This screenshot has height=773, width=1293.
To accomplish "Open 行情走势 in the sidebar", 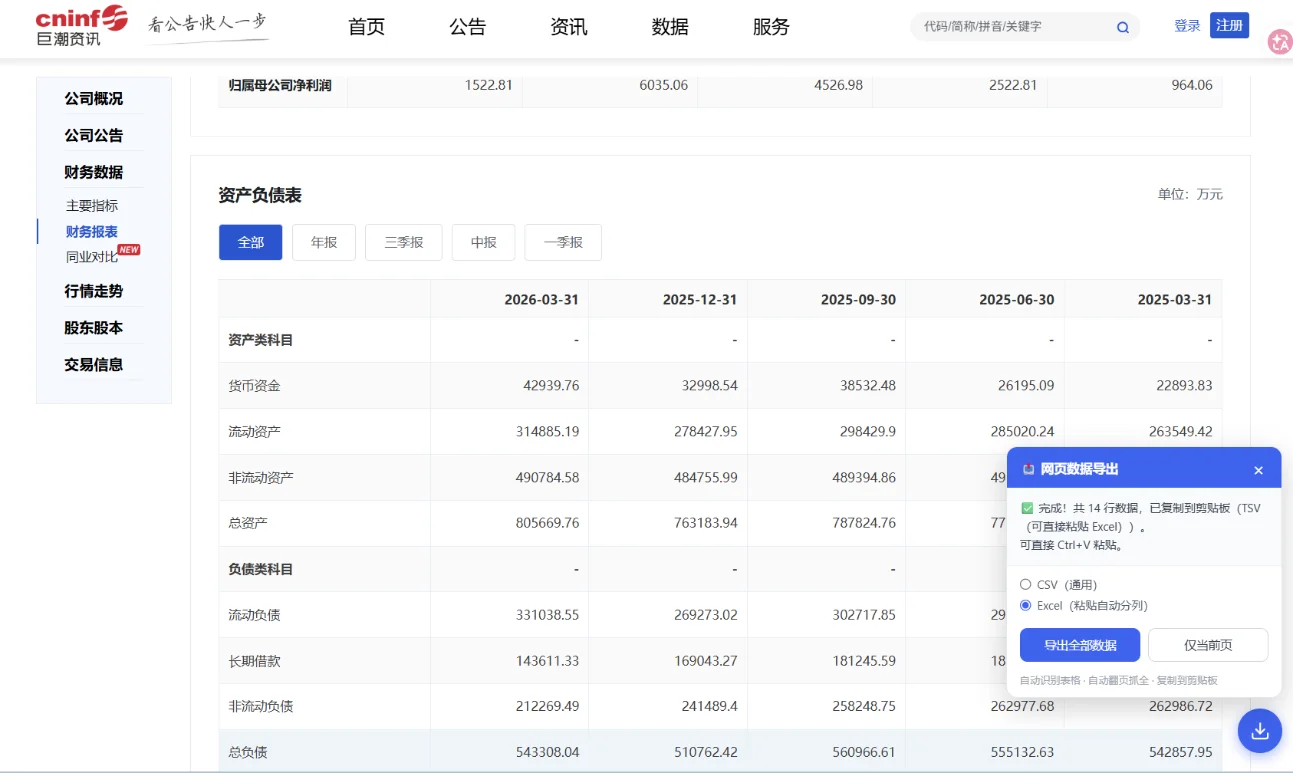I will pyautogui.click(x=94, y=292).
